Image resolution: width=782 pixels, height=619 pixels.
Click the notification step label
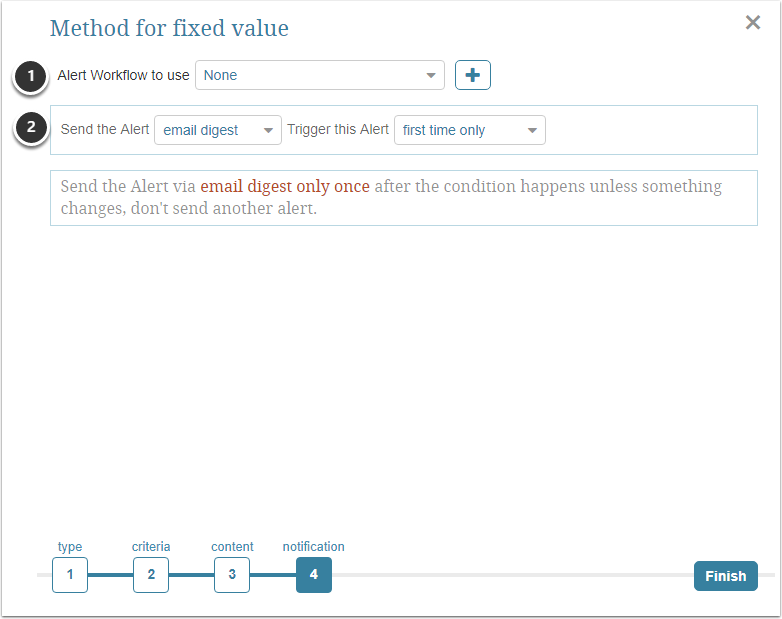(313, 547)
